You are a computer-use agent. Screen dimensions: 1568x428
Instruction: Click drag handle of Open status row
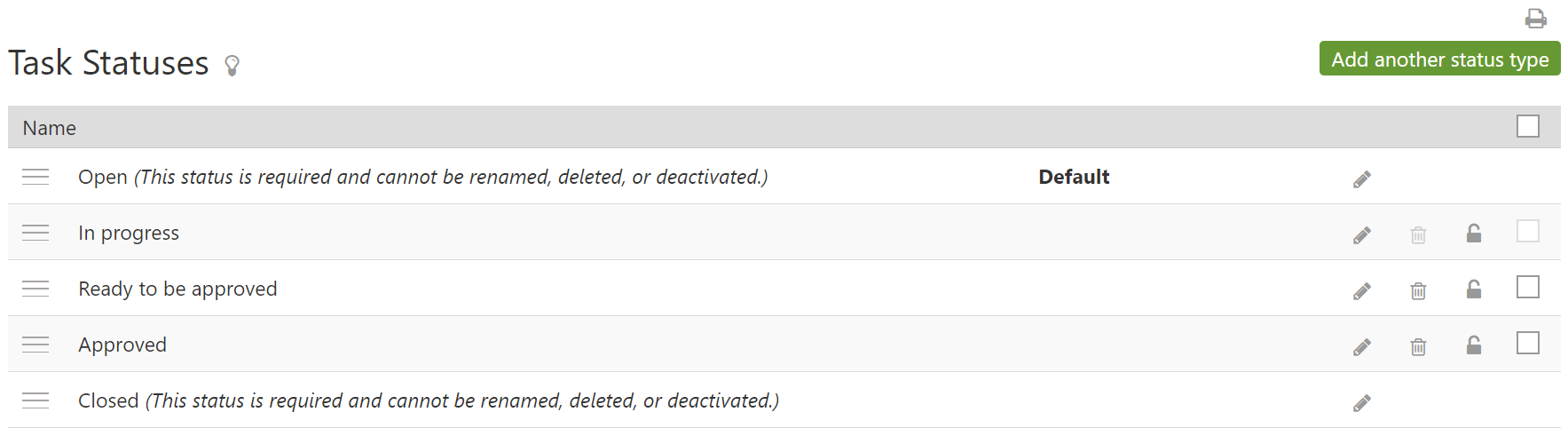[35, 177]
